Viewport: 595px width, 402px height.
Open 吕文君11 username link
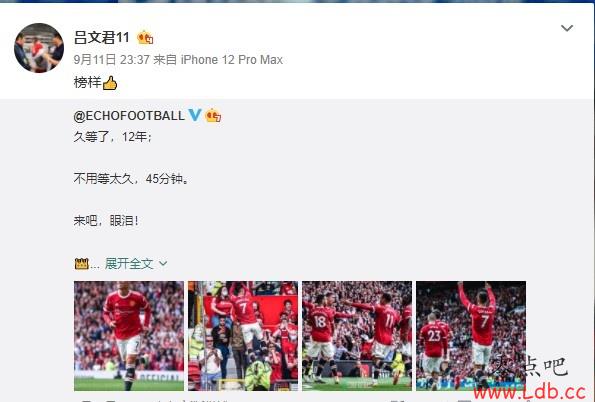[x=102, y=38]
